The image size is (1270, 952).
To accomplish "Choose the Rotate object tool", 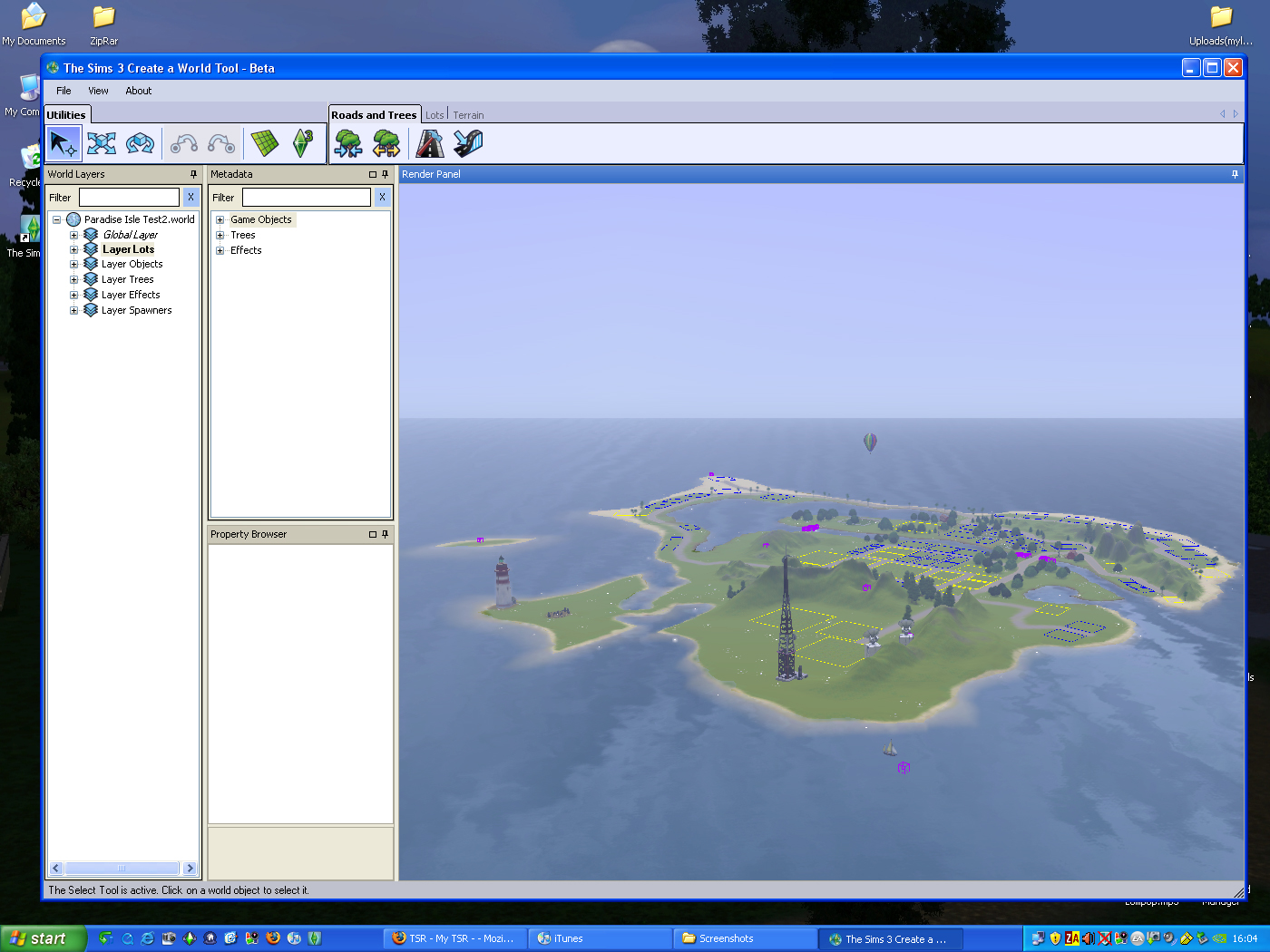I will pyautogui.click(x=140, y=143).
